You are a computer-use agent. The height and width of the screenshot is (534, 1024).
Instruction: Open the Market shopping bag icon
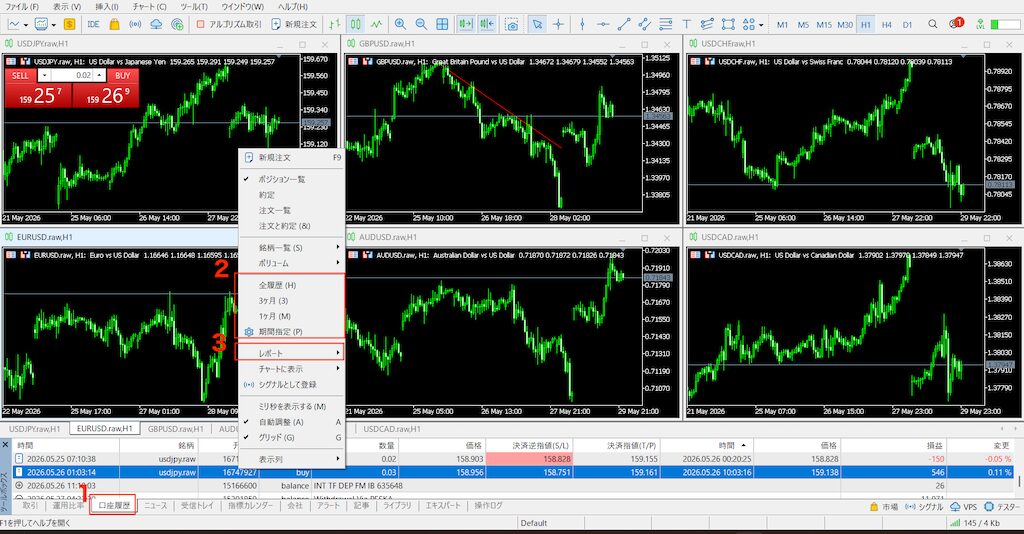click(x=114, y=24)
